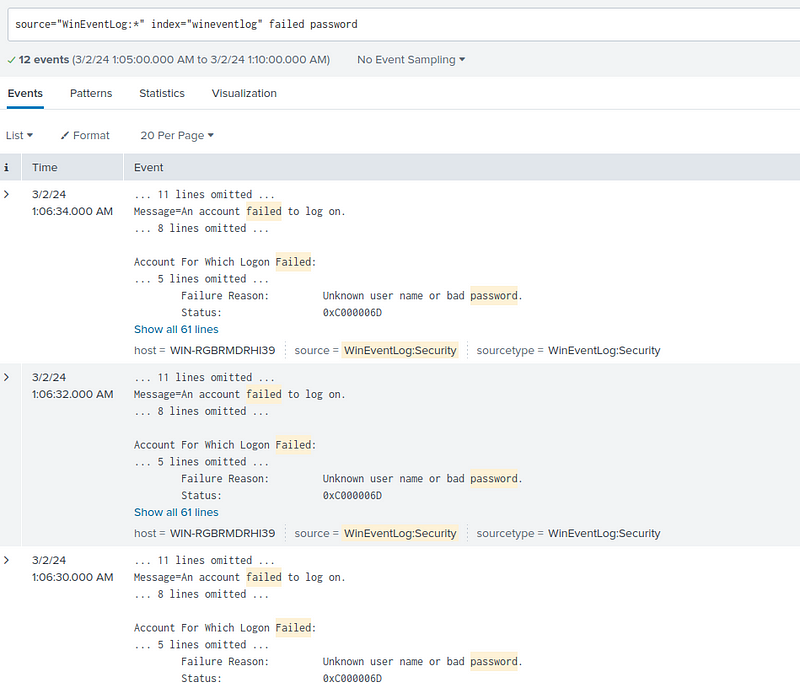The width and height of the screenshot is (800, 683).
Task: Switch to the Patterns tab
Action: point(91,93)
